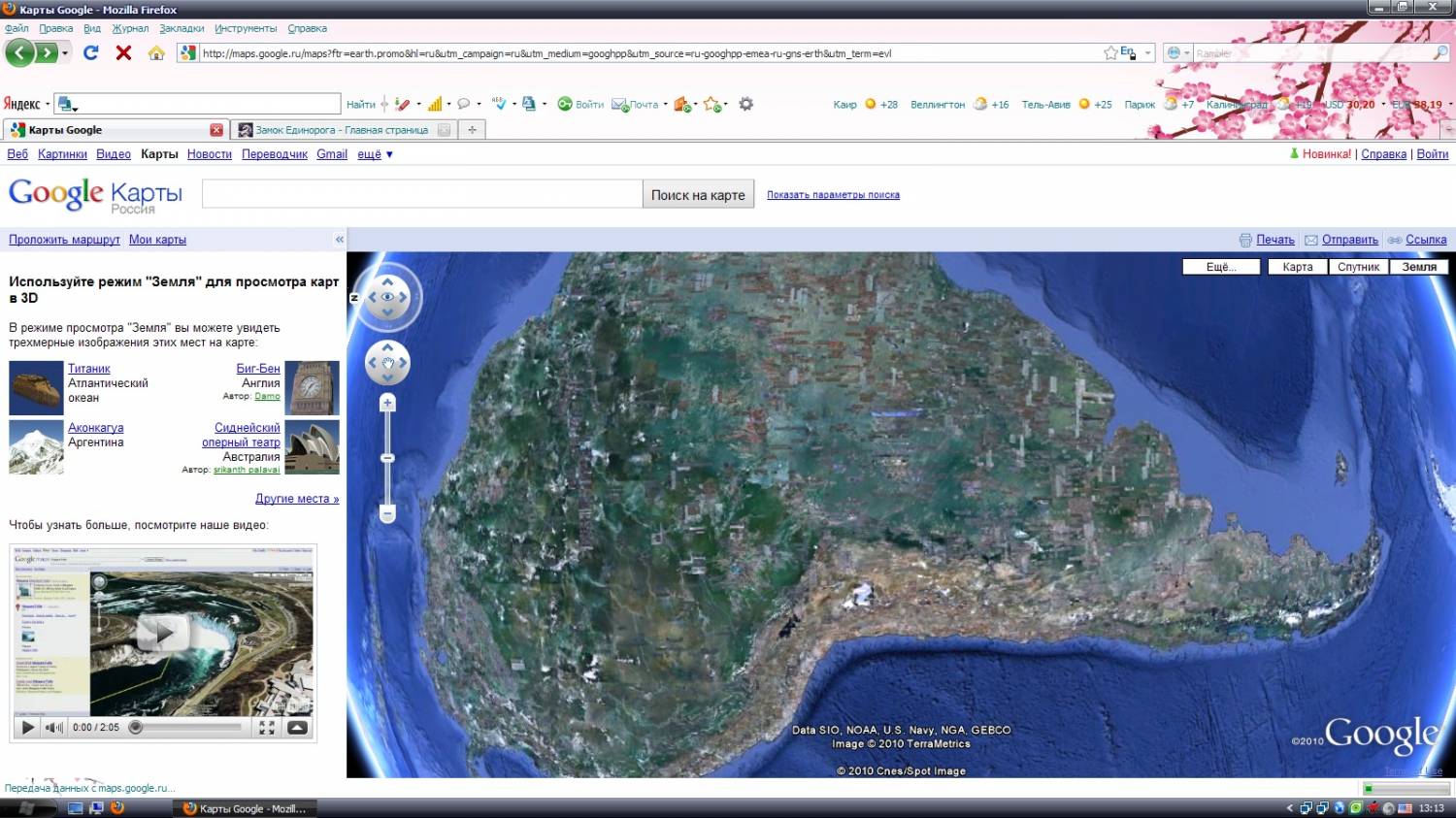
Task: Open the Правка menu
Action: [55, 28]
